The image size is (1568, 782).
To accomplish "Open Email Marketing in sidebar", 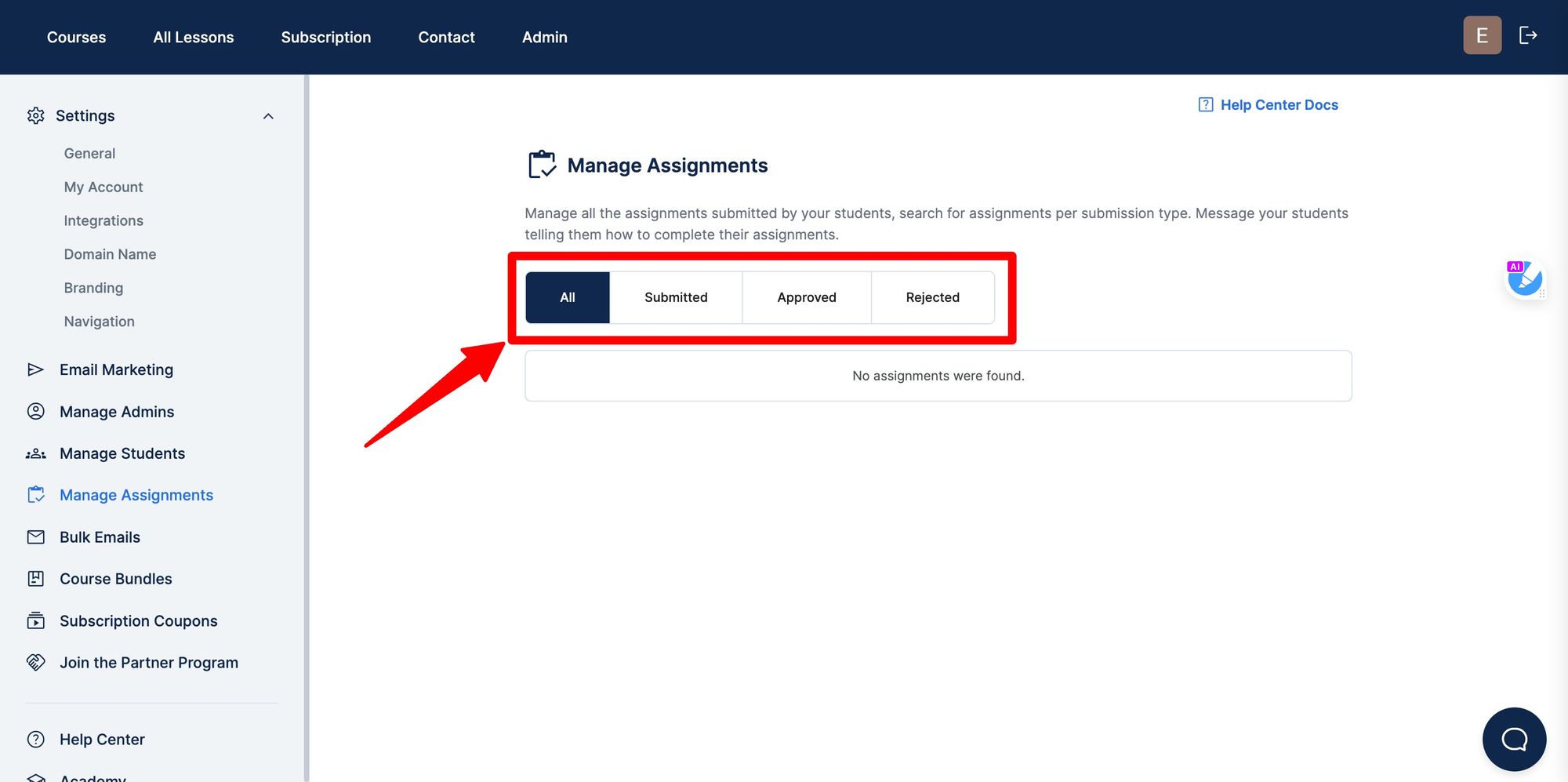I will pyautogui.click(x=116, y=369).
